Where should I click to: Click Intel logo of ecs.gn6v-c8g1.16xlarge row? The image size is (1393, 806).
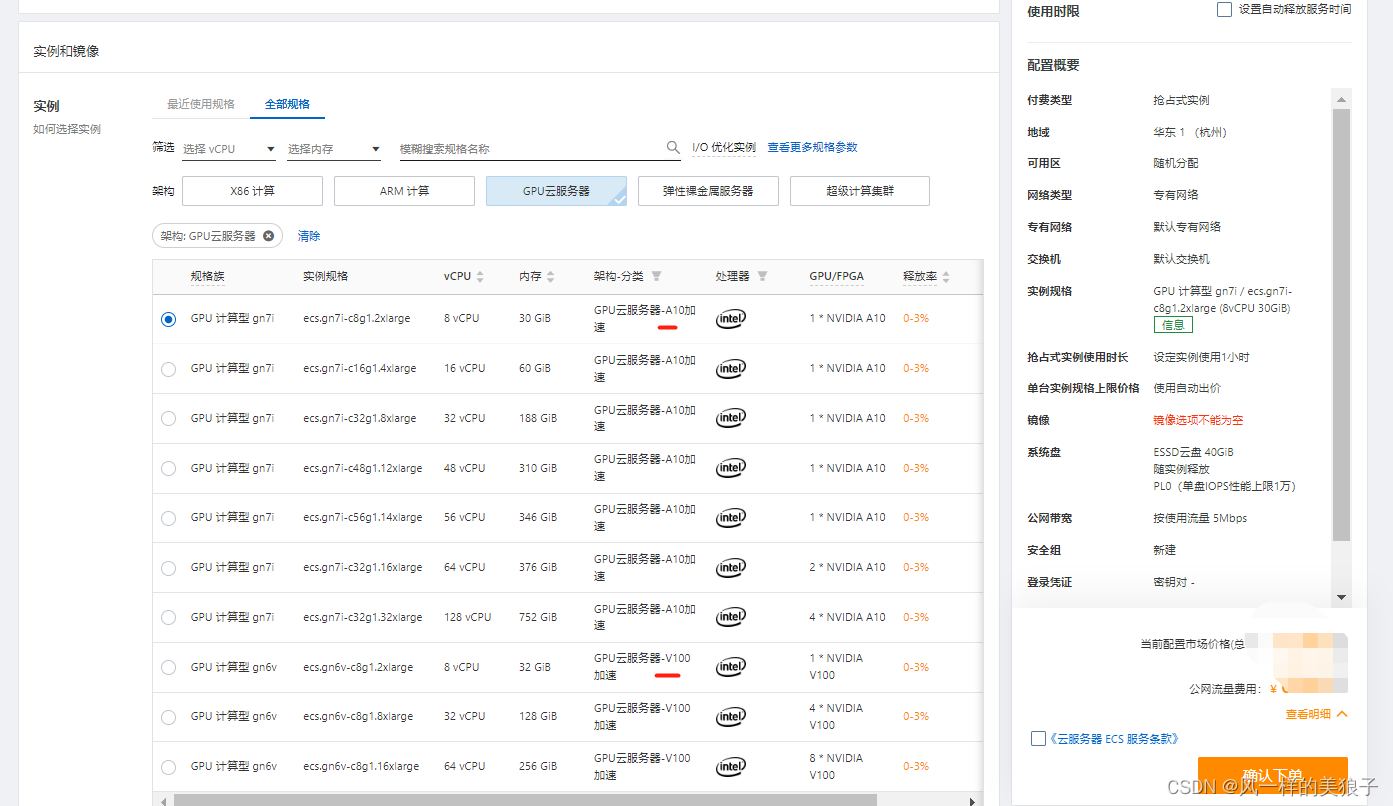(731, 767)
